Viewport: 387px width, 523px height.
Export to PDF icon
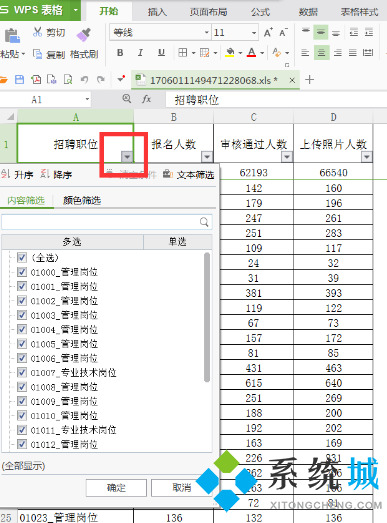click(x=36, y=80)
